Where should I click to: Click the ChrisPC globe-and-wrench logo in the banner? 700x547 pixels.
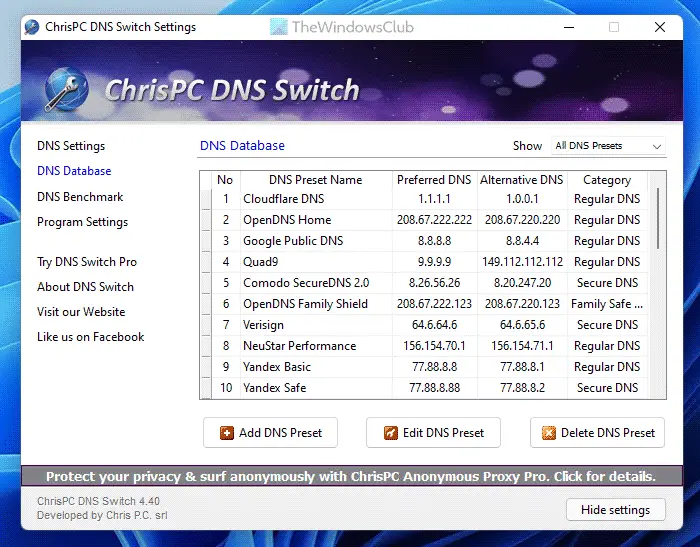tap(66, 89)
